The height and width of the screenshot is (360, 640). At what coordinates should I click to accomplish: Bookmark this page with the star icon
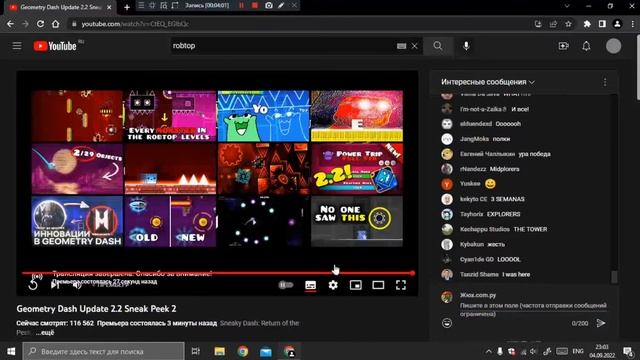[568, 24]
